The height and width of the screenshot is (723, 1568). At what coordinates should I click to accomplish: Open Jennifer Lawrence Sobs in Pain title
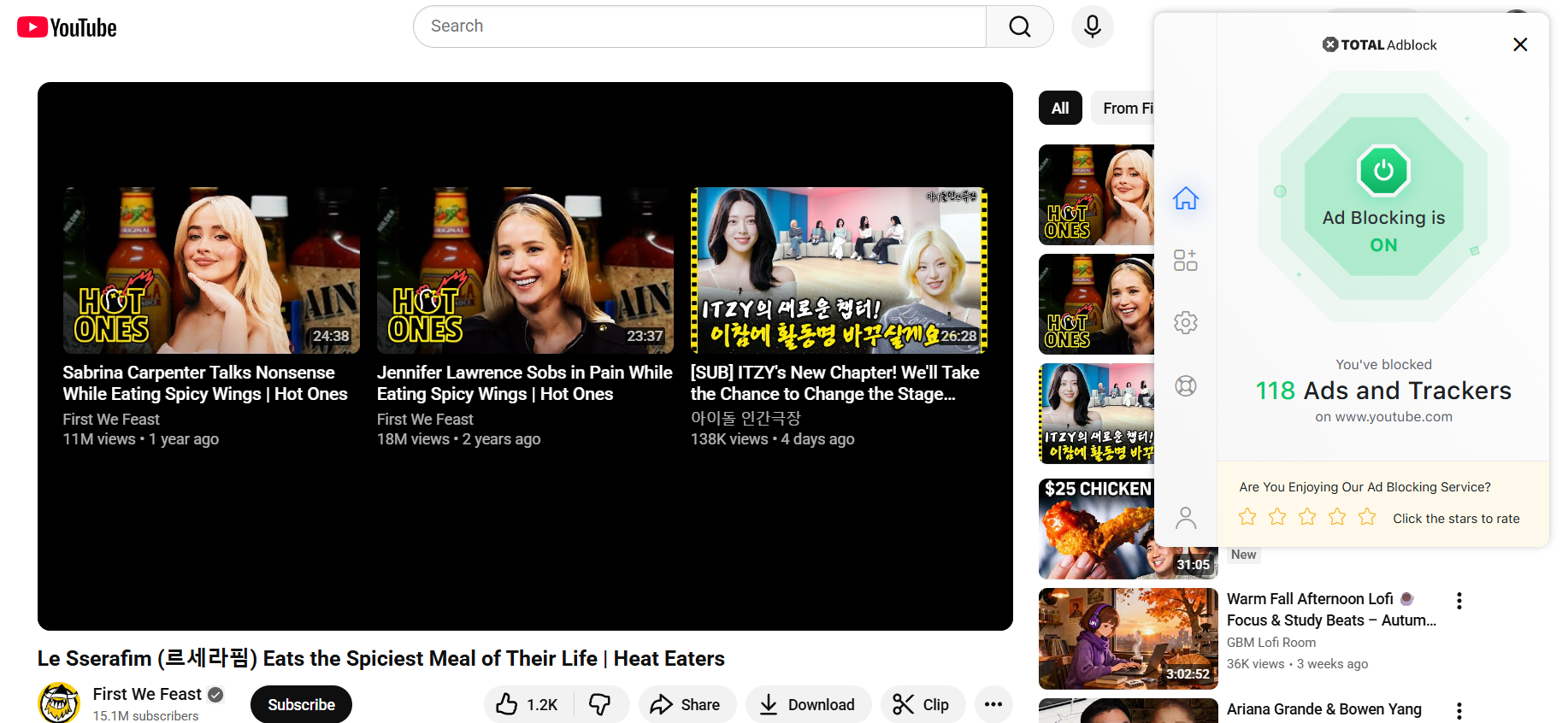[524, 383]
